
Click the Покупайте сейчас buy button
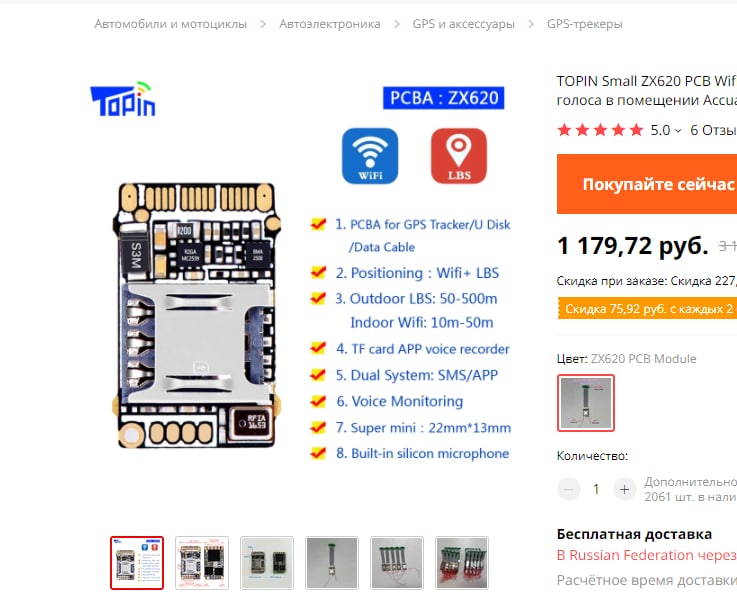[647, 184]
